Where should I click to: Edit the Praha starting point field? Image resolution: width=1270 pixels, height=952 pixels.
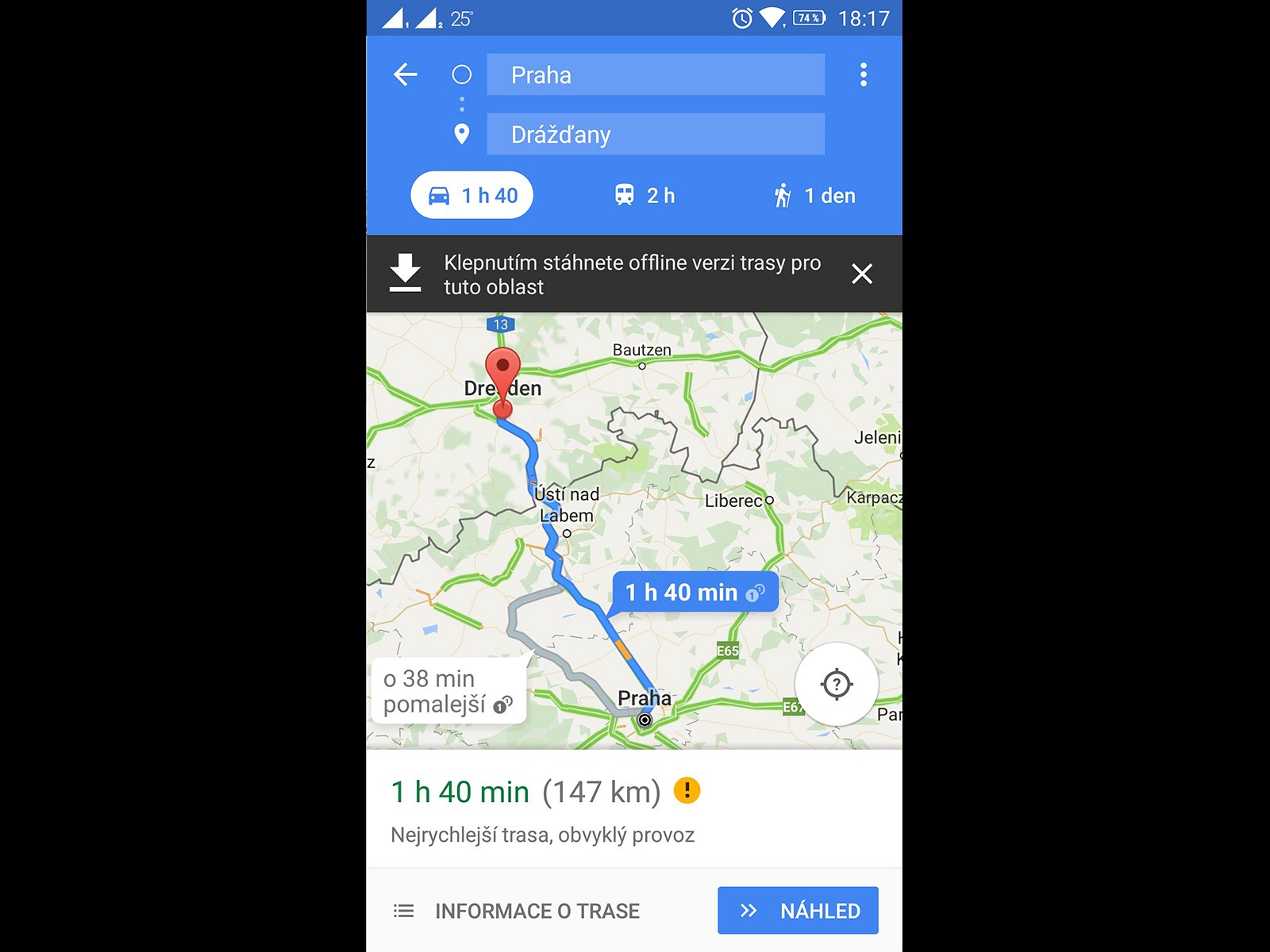656,75
